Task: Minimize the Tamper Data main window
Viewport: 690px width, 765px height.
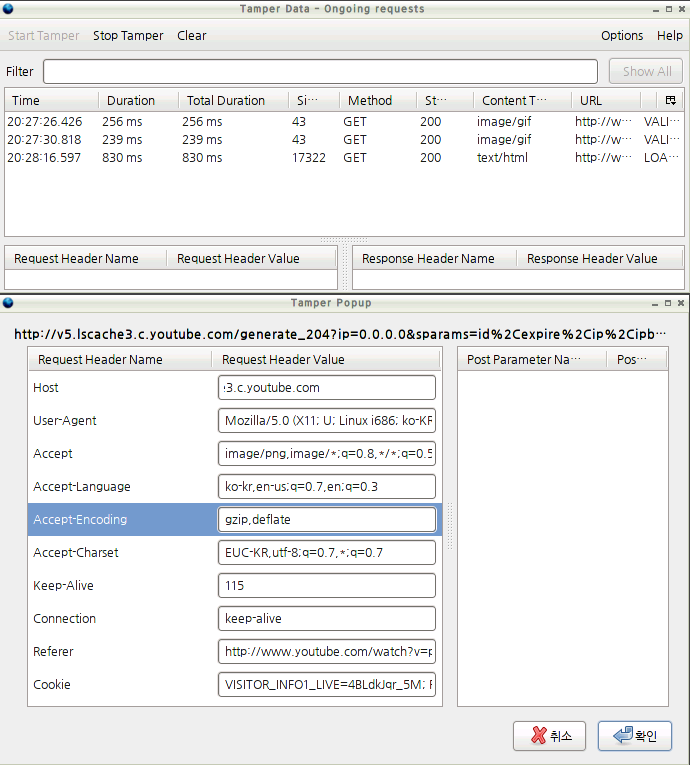Action: coord(656,9)
